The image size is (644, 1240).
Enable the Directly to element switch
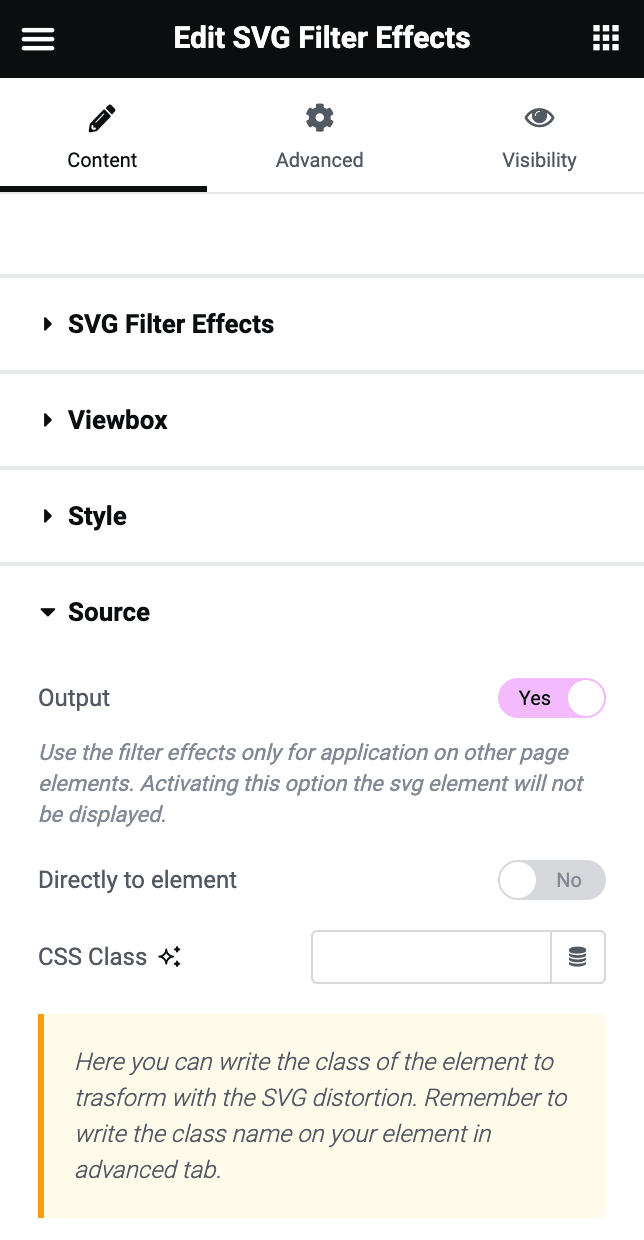[552, 880]
